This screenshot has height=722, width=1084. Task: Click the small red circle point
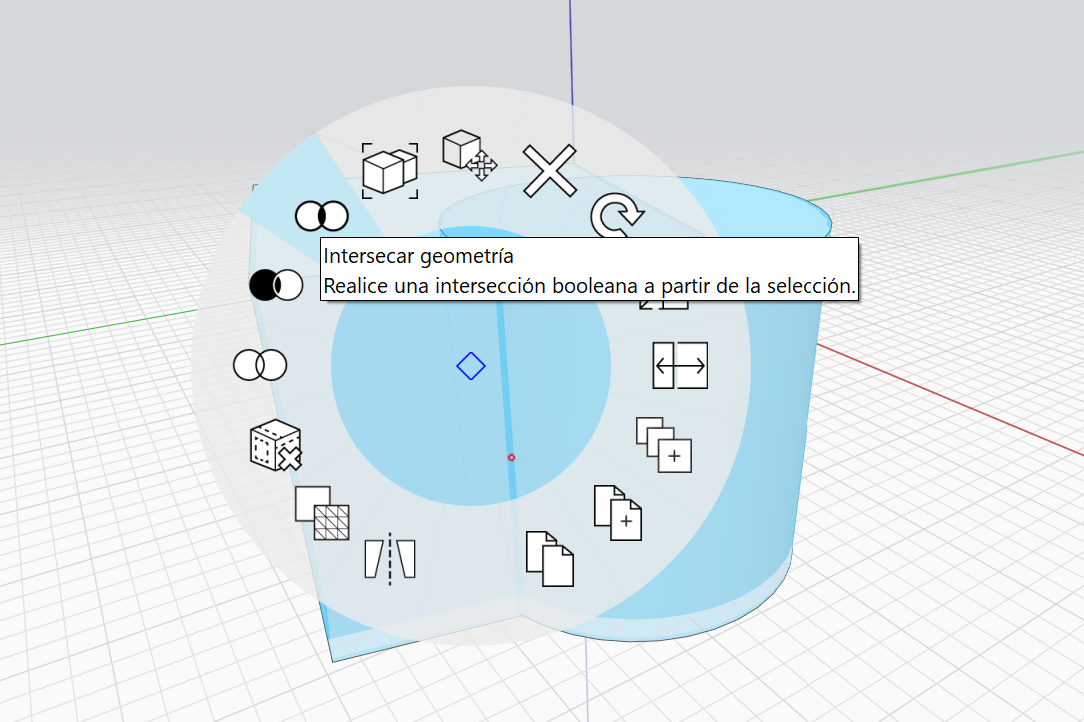tap(511, 457)
